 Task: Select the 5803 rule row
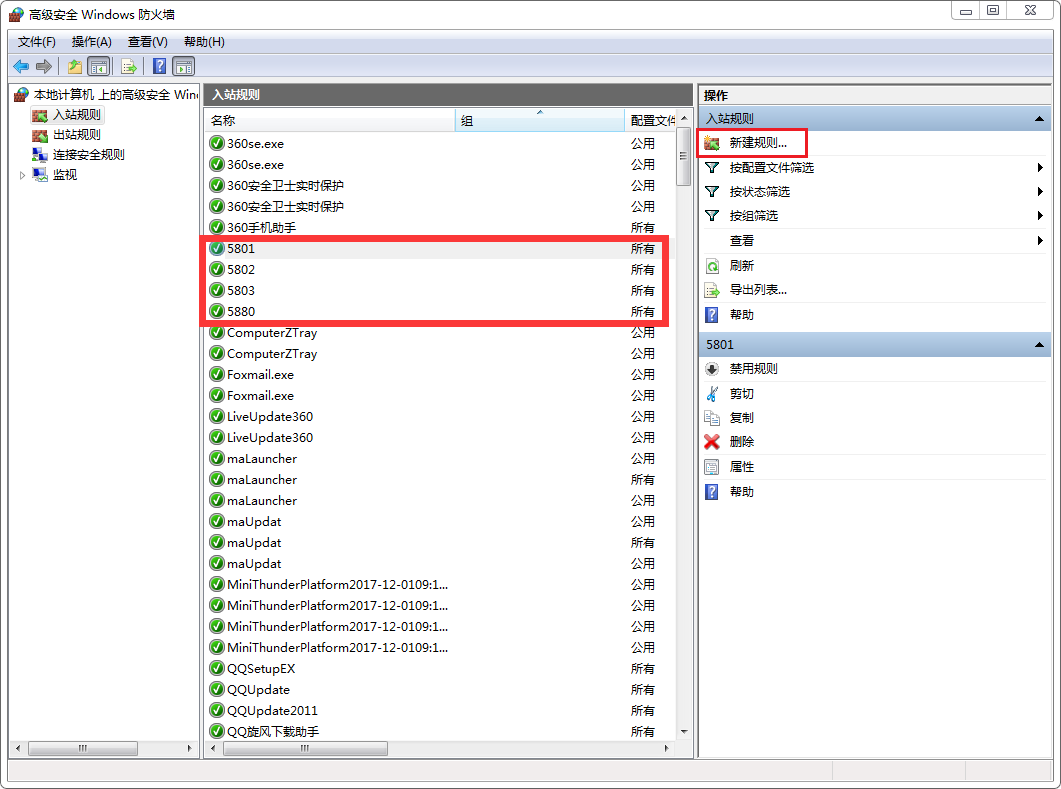point(439,290)
